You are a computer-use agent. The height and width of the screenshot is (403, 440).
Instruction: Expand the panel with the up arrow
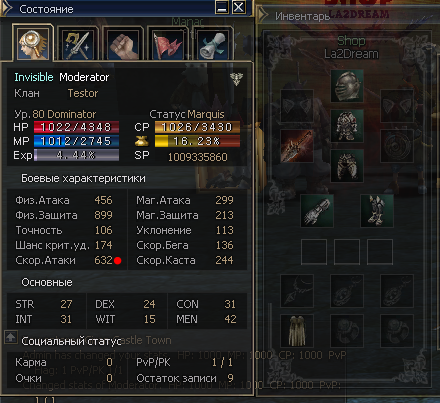click(x=11, y=337)
